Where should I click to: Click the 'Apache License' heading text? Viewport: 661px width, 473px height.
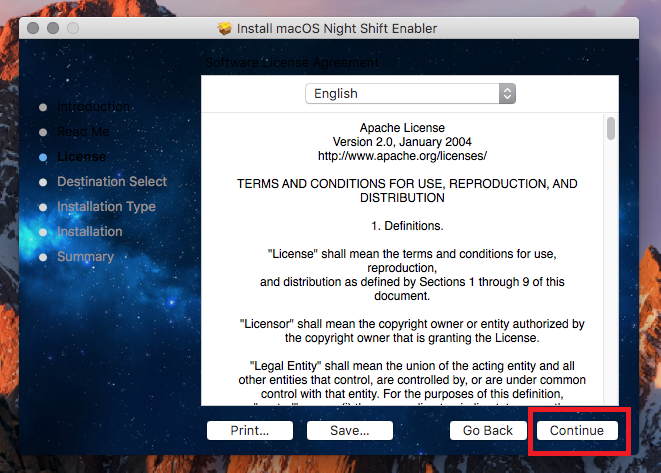(x=402, y=128)
